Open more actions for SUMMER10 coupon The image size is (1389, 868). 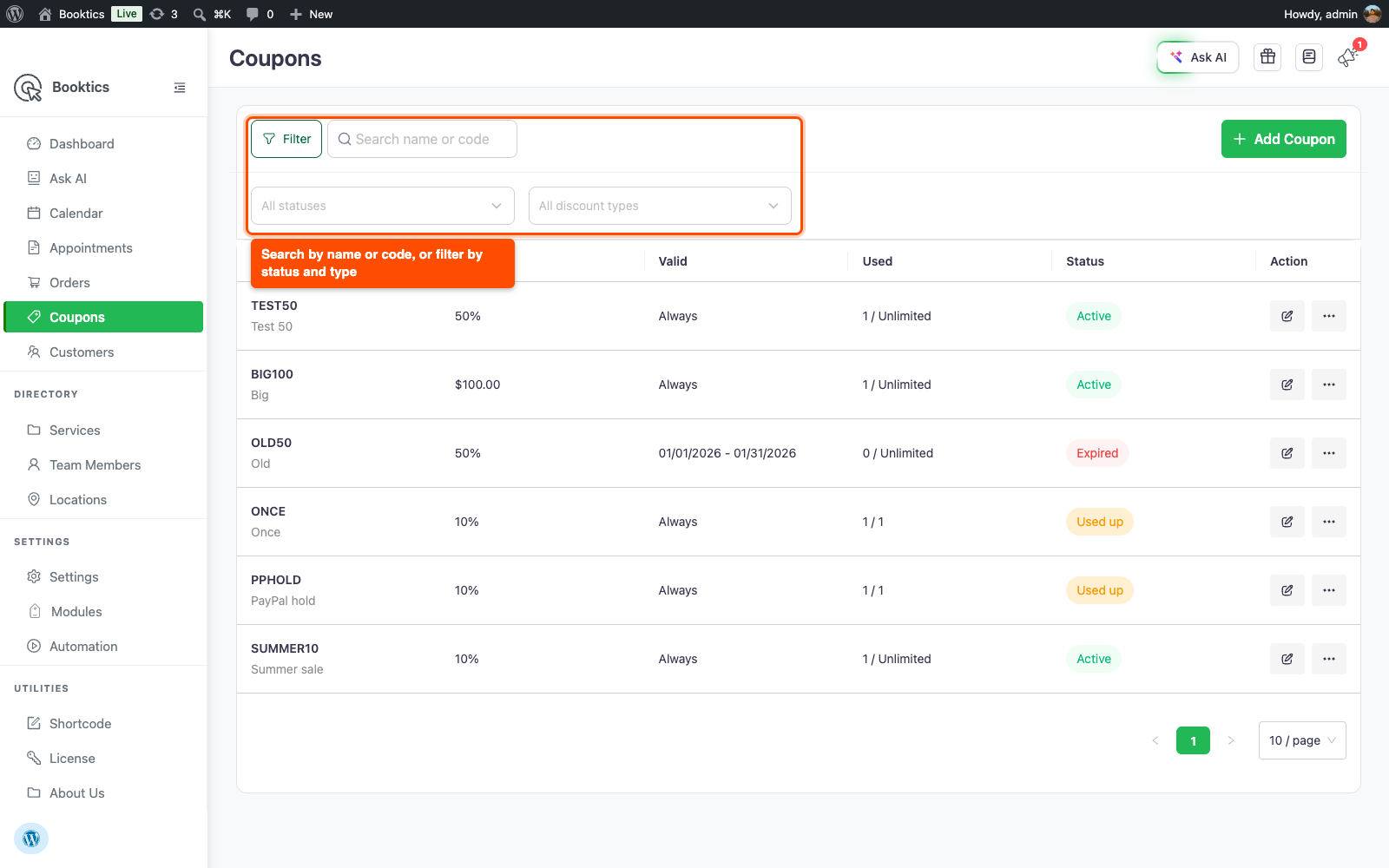[1329, 659]
